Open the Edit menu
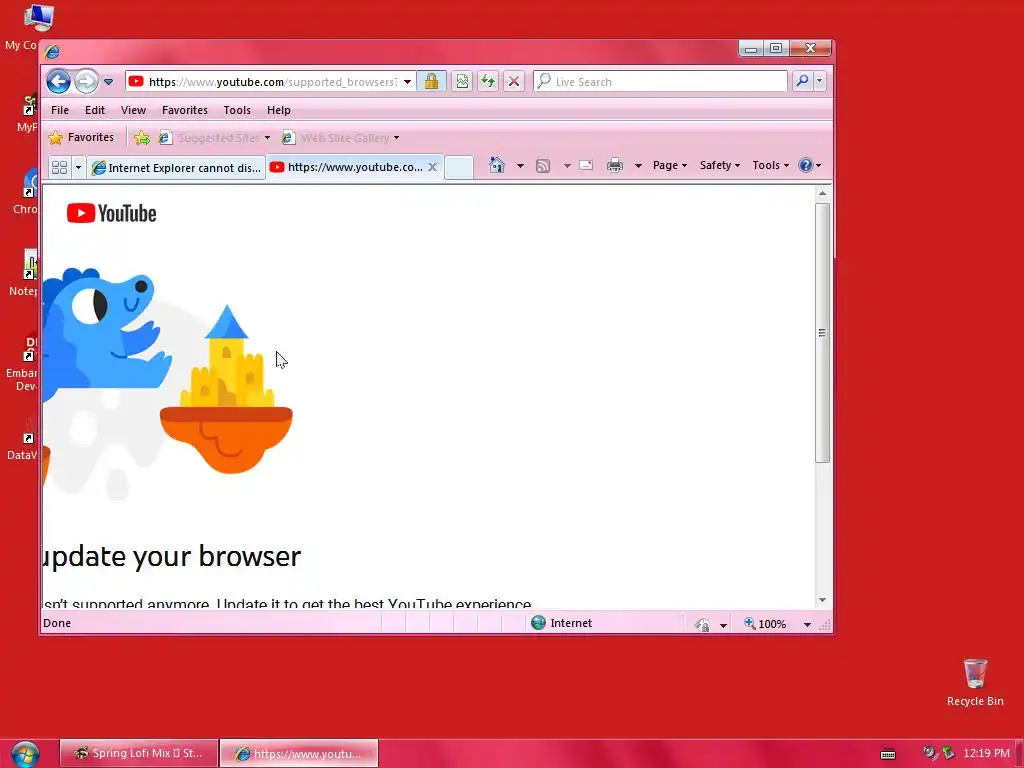 (95, 110)
